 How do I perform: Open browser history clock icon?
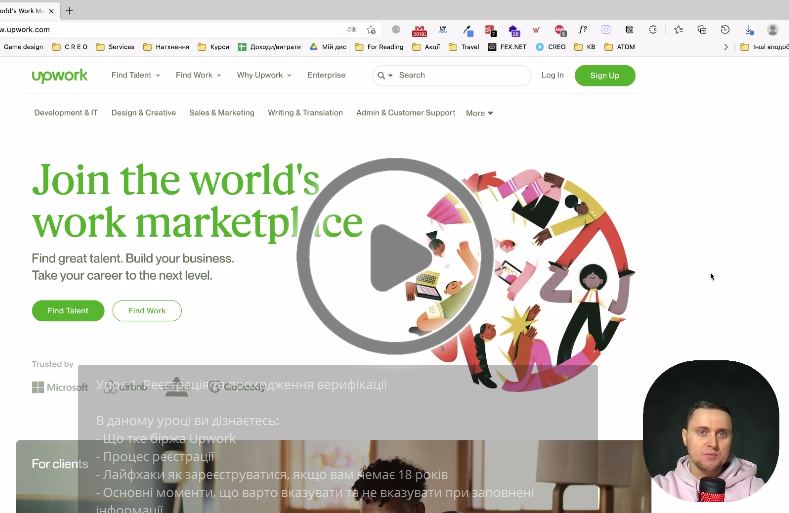[x=725, y=30]
